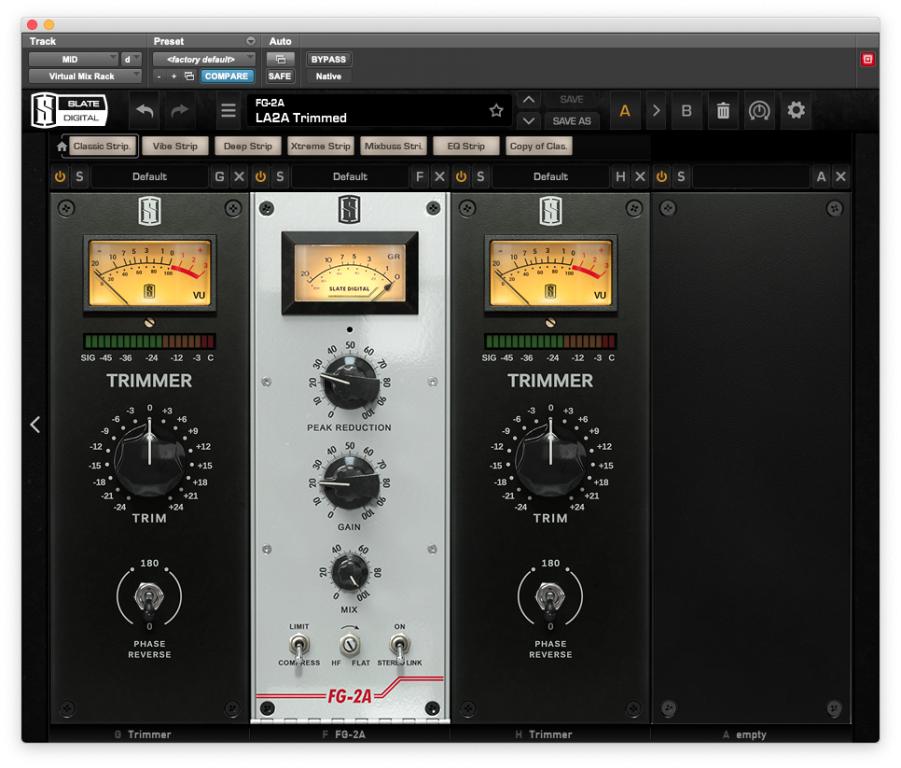901x768 pixels.
Task: Click the COMPARE button
Action: point(226,76)
